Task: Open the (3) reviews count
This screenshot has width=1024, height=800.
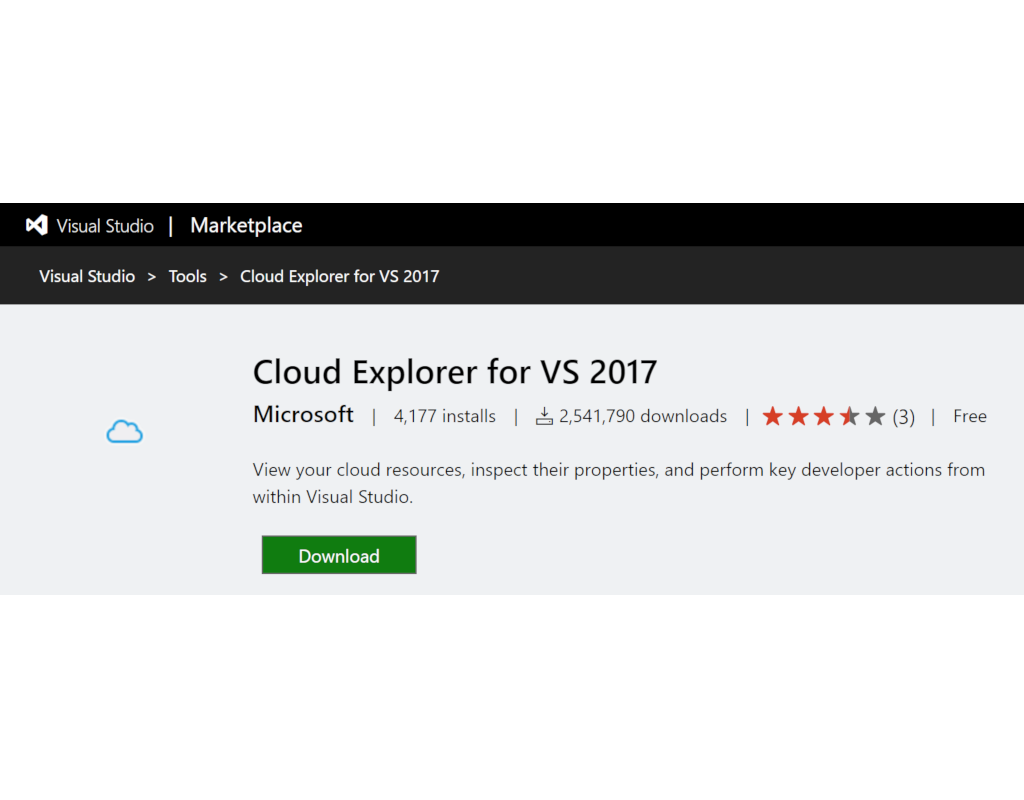Action: [904, 417]
